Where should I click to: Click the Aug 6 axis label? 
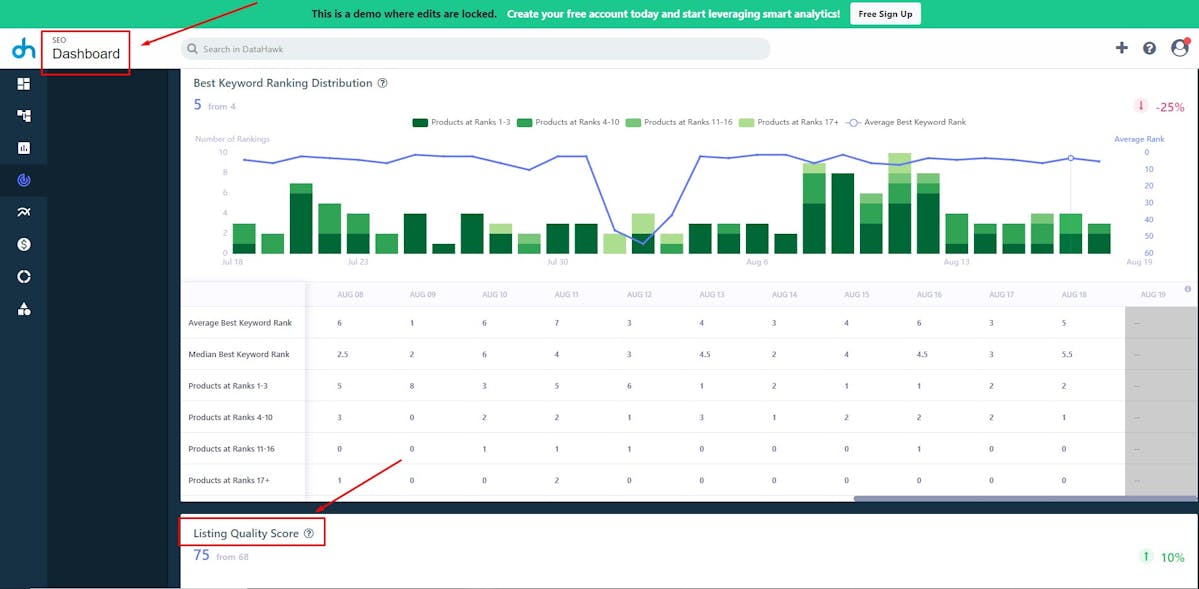756,262
